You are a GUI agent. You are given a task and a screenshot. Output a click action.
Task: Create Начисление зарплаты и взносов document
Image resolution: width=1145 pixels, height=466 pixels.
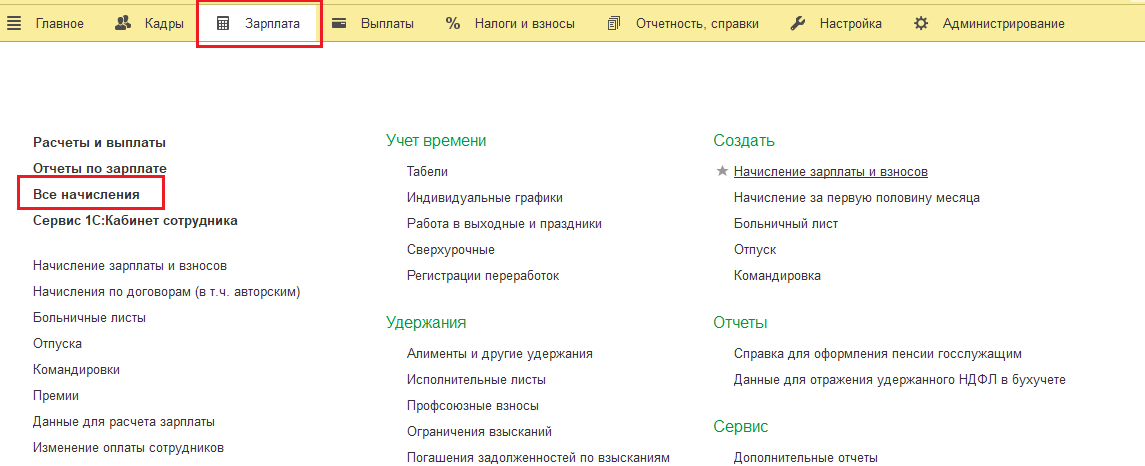pos(831,172)
